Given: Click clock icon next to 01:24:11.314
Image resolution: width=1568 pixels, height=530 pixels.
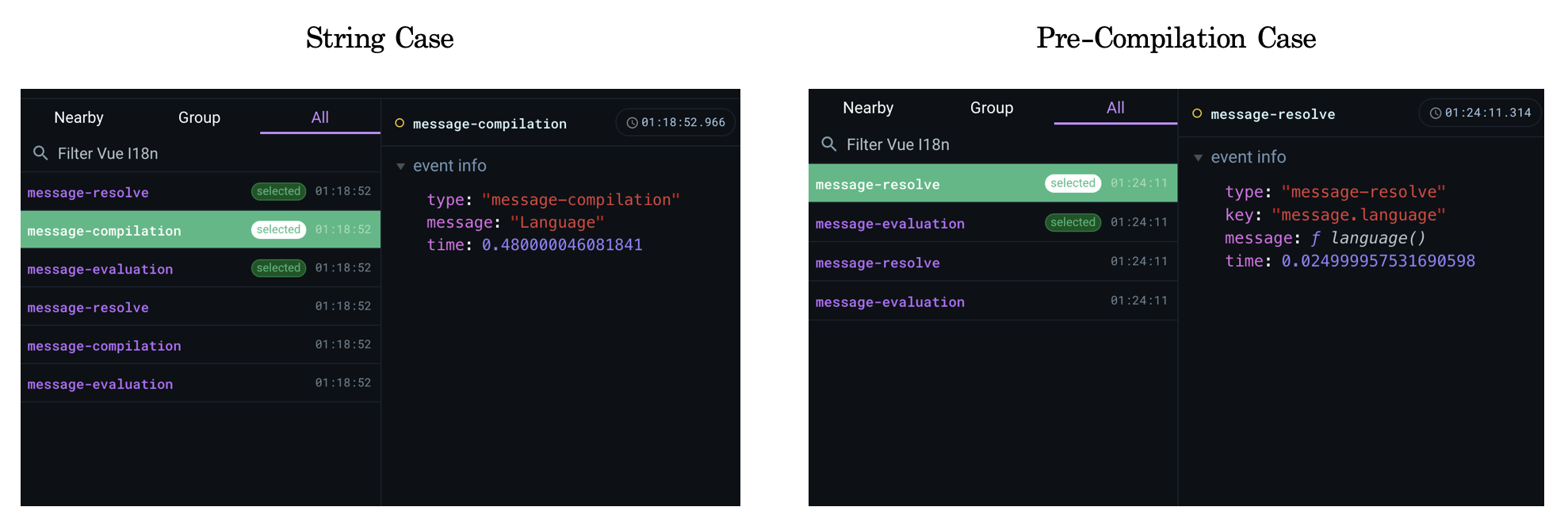Looking at the screenshot, I should click(1435, 113).
